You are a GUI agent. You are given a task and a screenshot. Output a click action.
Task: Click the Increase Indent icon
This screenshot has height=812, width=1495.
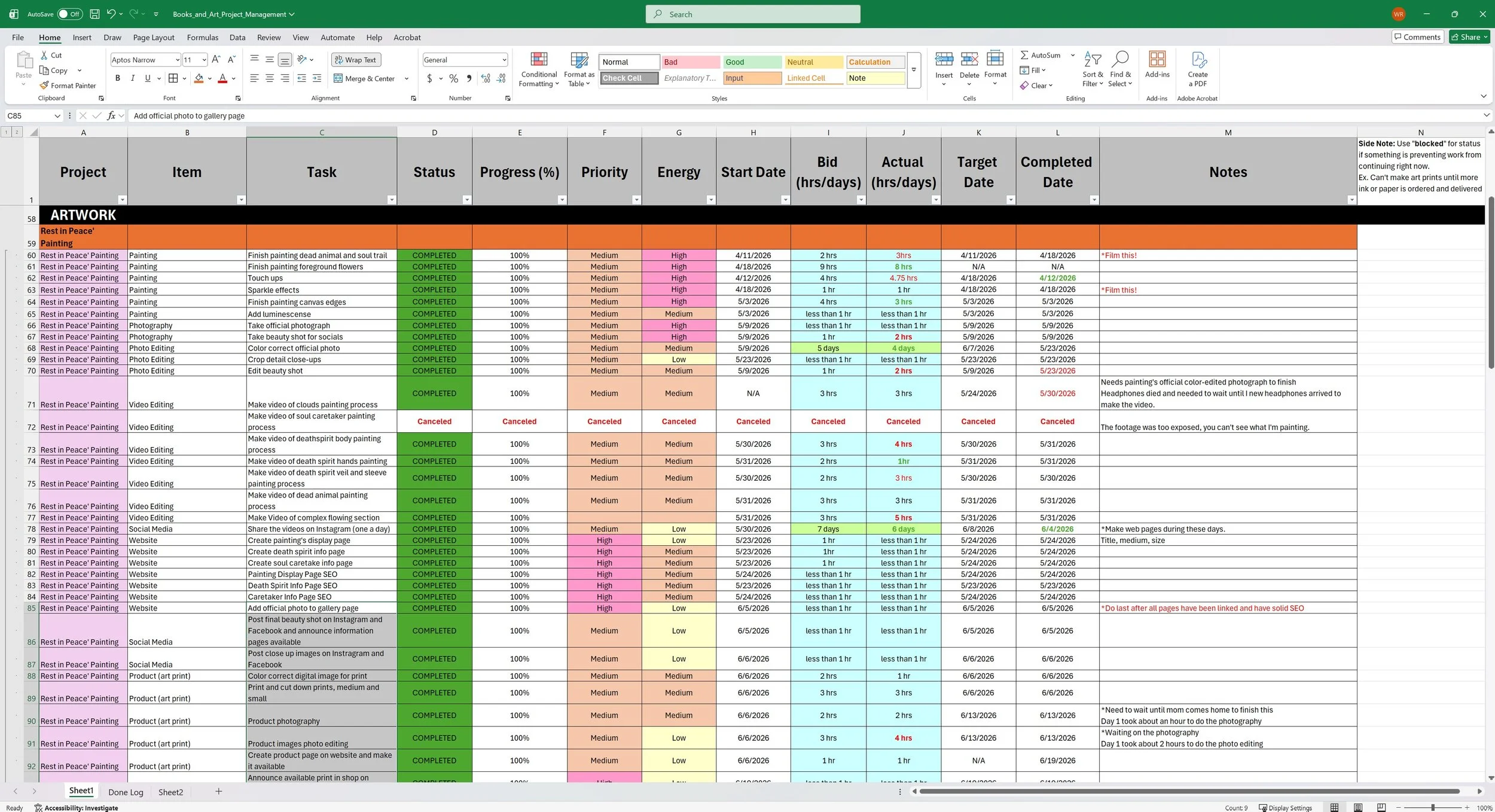pos(317,78)
